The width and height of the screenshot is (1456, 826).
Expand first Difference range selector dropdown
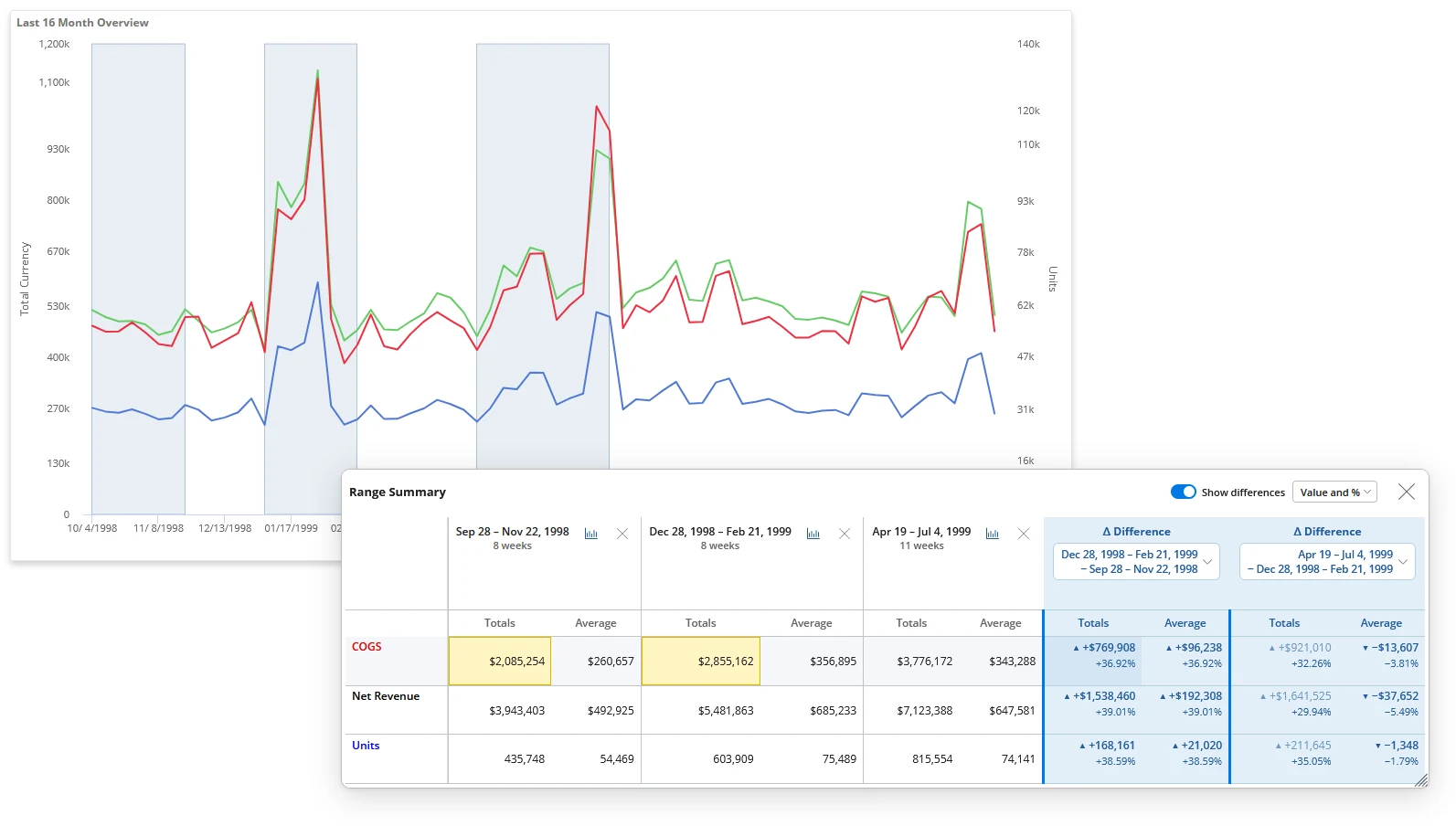(x=1136, y=562)
